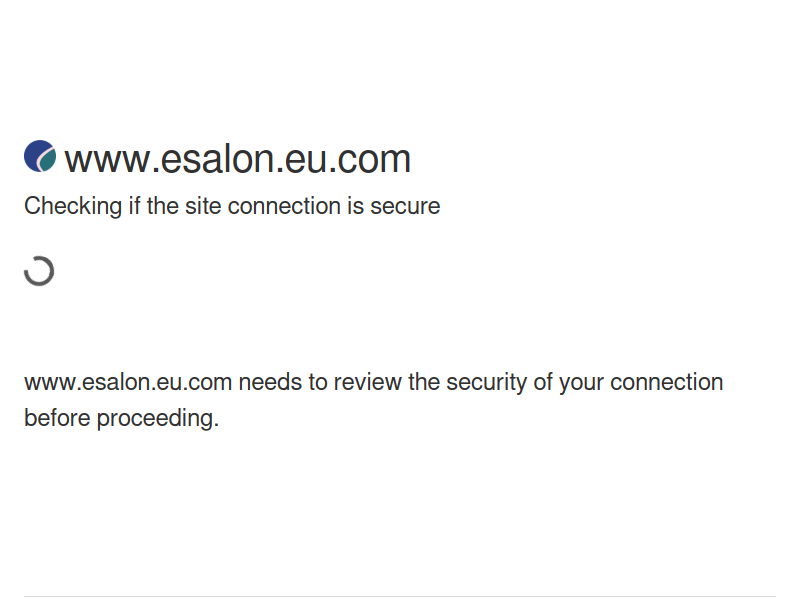The height and width of the screenshot is (600, 800).
Task: Click the www.esalon.eu.com text in the paragraph
Action: pyautogui.click(x=128, y=383)
